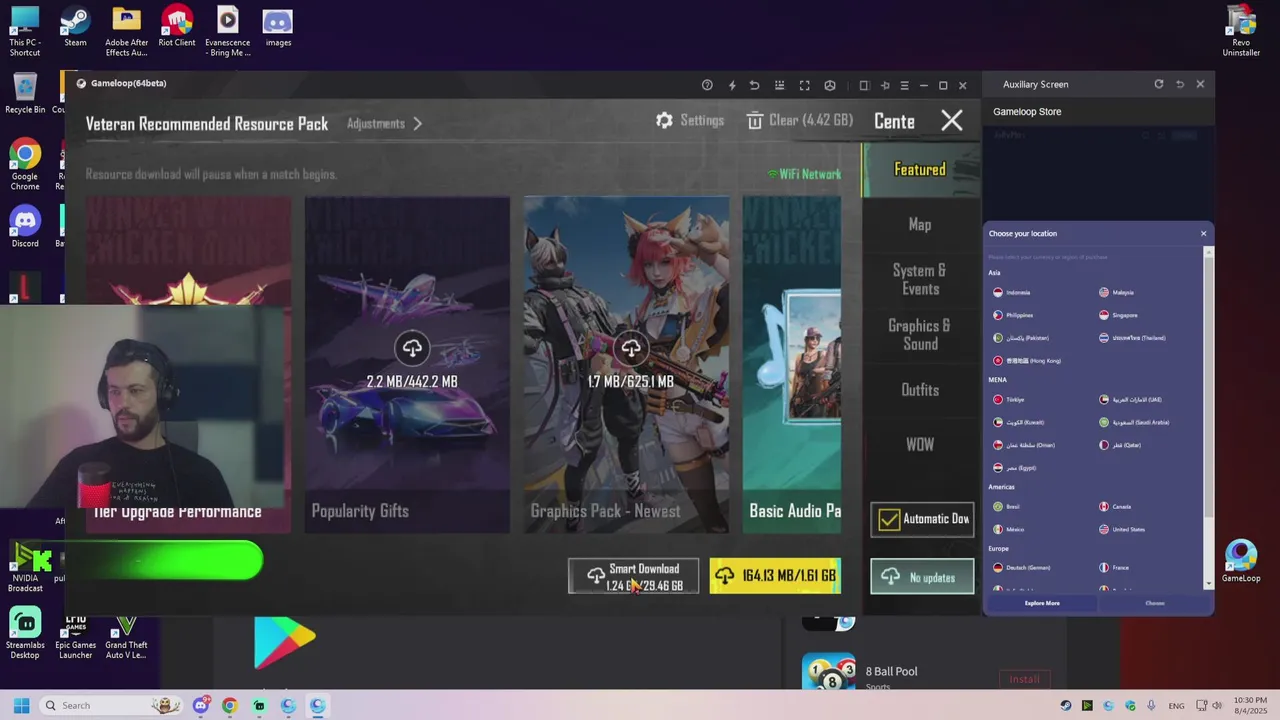The image size is (1280, 720).
Task: Select Indonesia as location
Action: click(1011, 292)
